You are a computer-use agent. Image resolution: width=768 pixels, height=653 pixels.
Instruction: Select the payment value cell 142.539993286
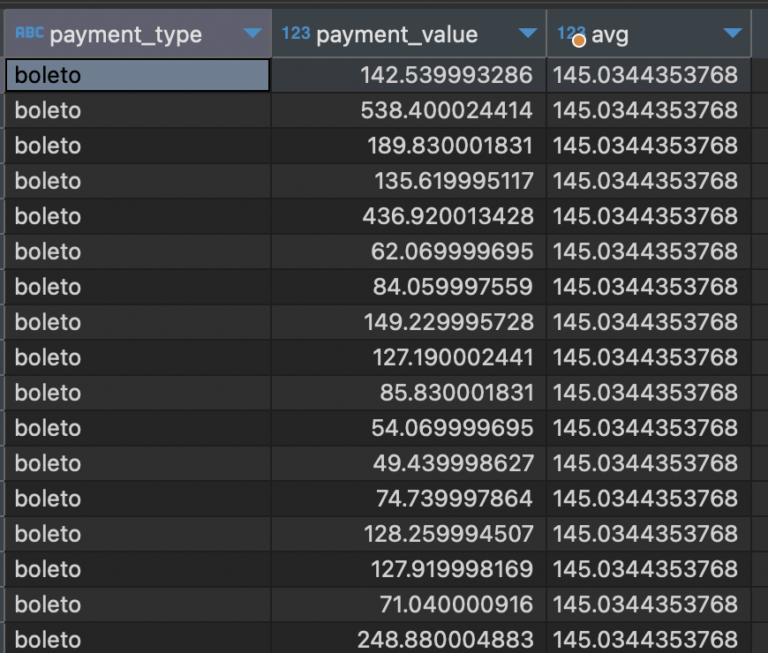pyautogui.click(x=446, y=75)
